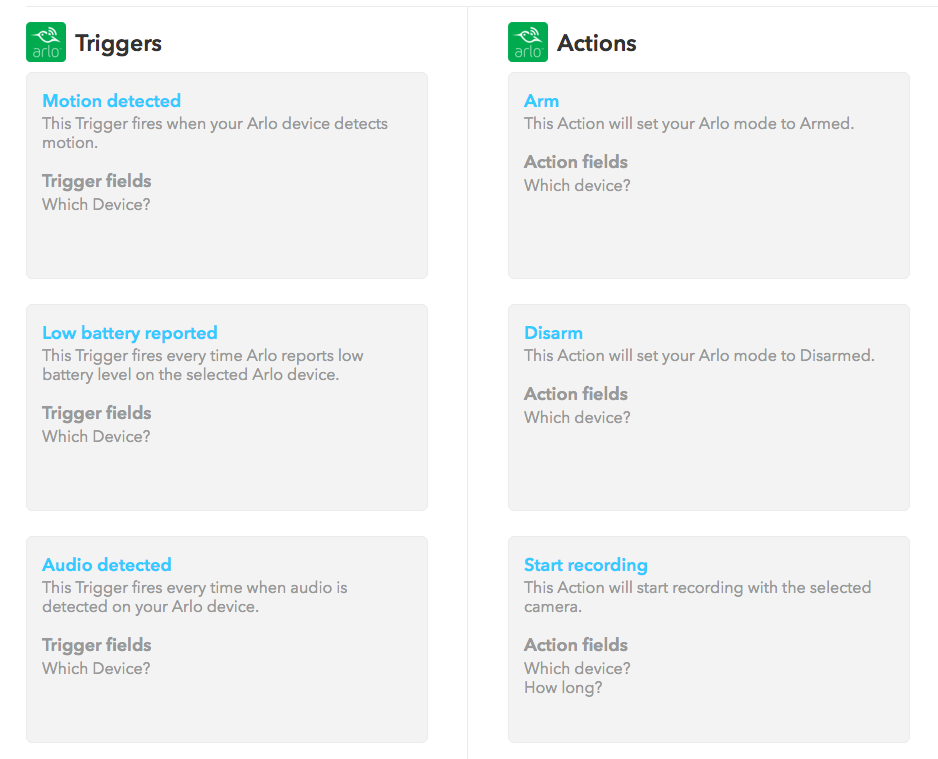Open the Low battery reported trigger
Screen dimensions: 938x759
pos(130,333)
